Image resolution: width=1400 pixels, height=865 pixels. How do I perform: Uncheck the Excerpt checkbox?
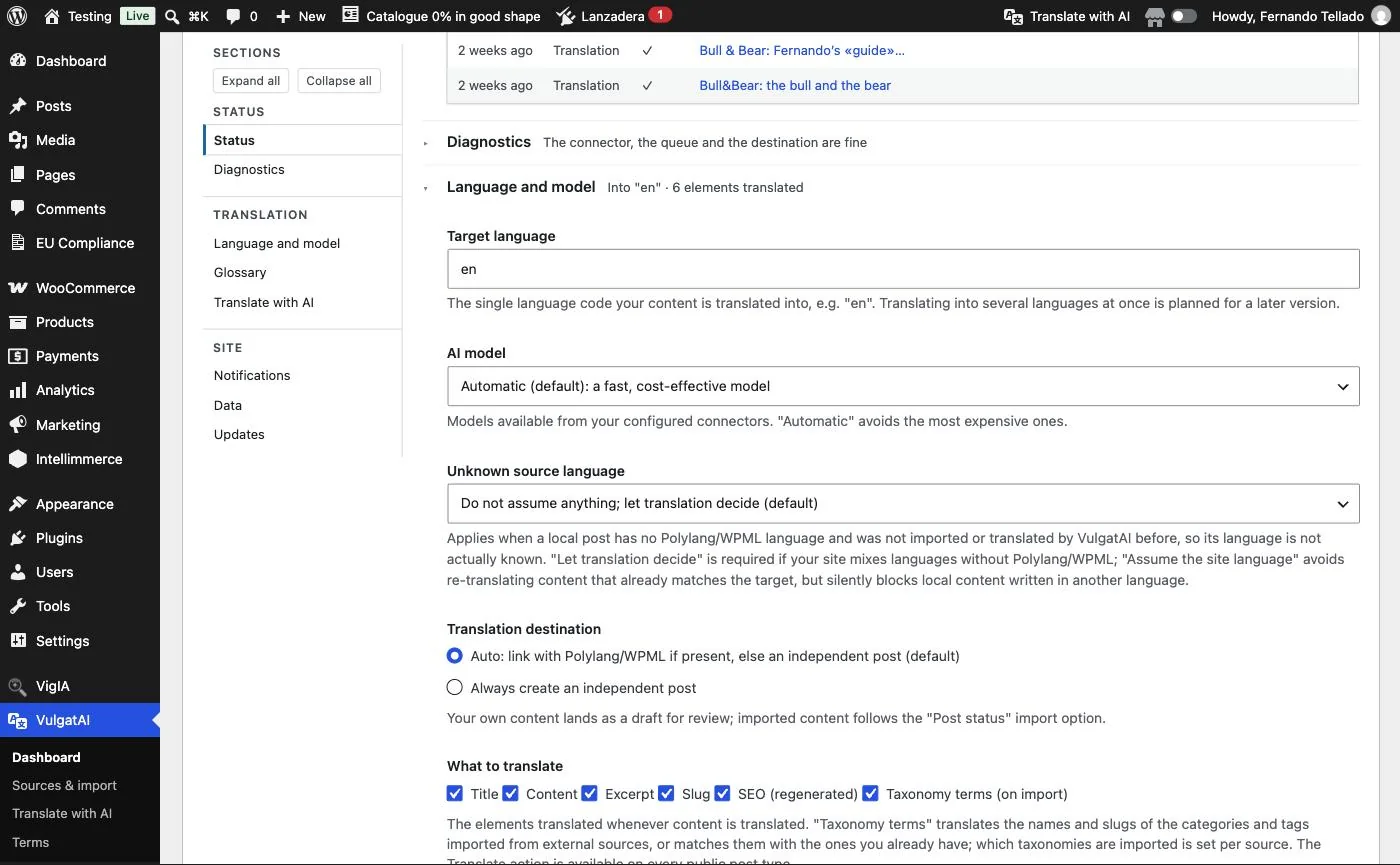click(590, 794)
